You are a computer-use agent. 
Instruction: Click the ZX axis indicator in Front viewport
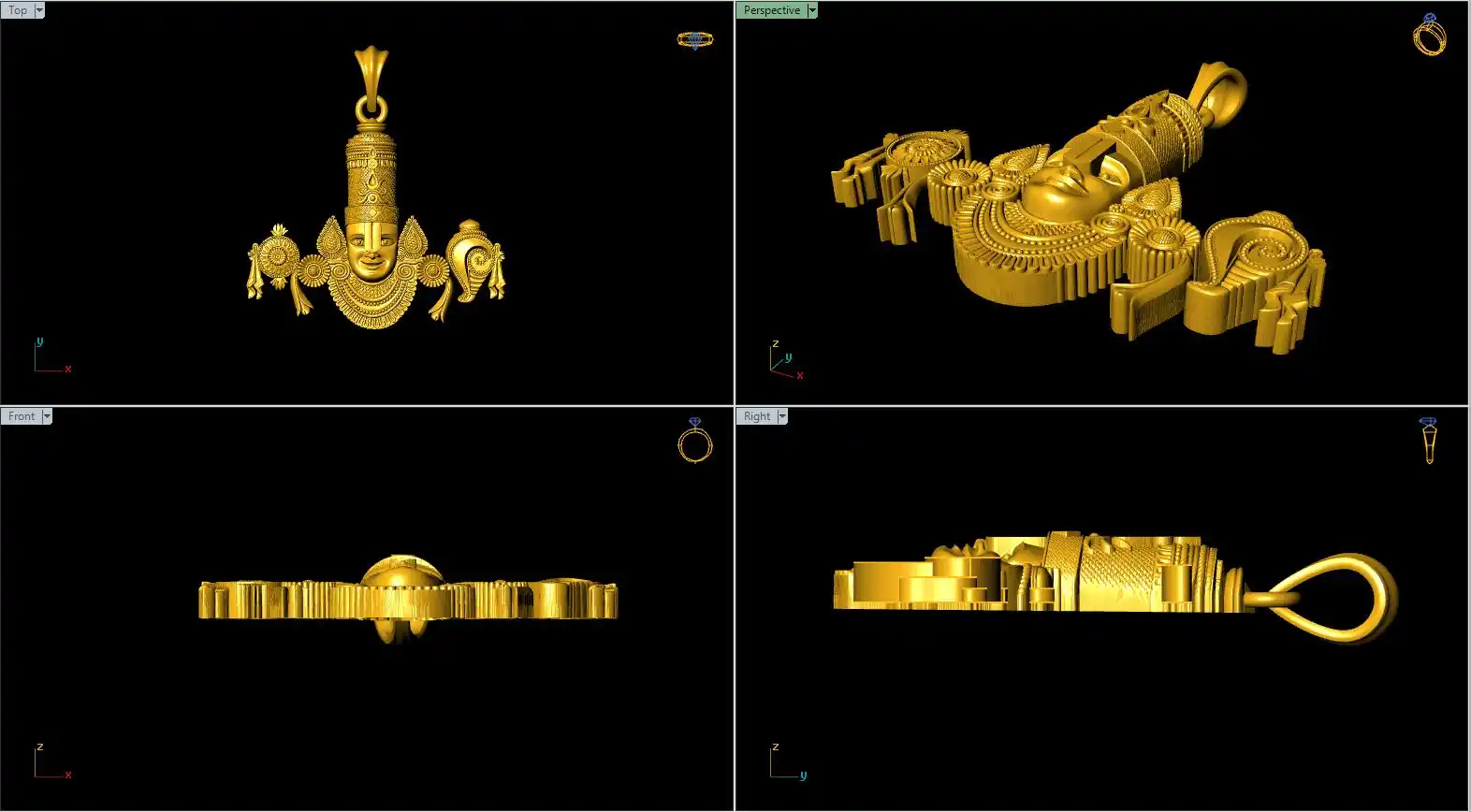click(x=51, y=761)
